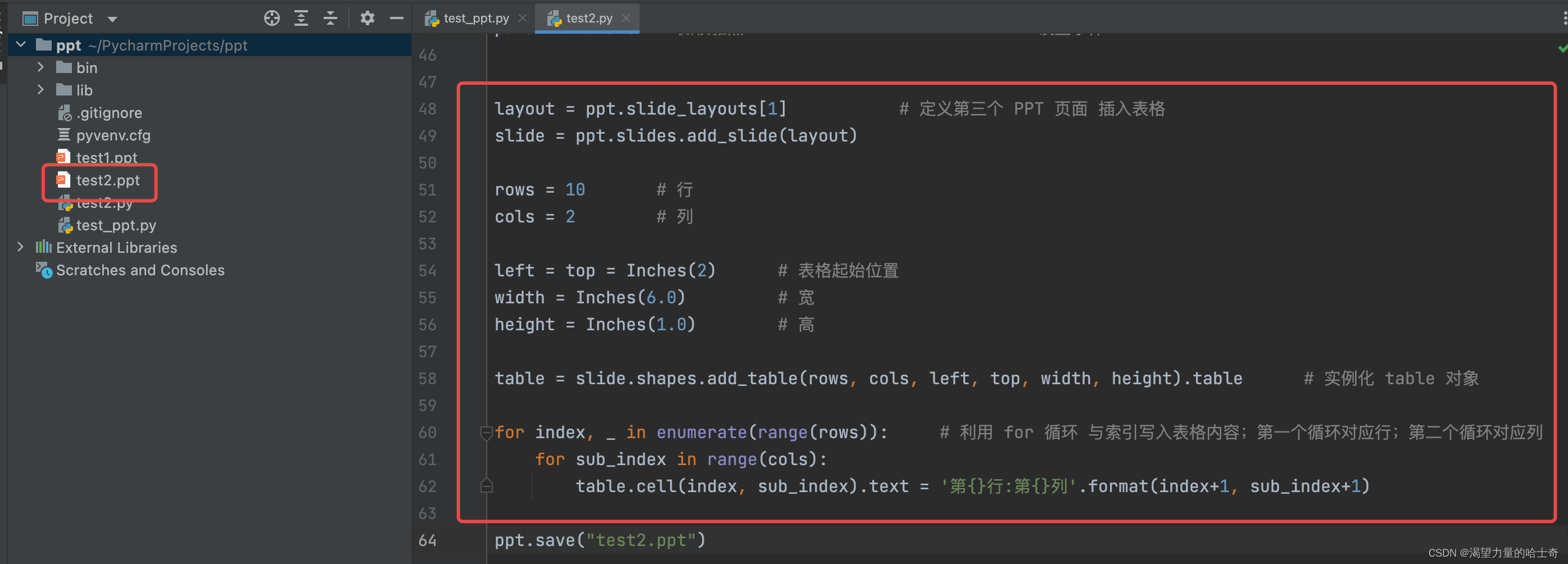Collapse the ppt root folder
This screenshot has width=1568, height=564.
tap(21, 44)
